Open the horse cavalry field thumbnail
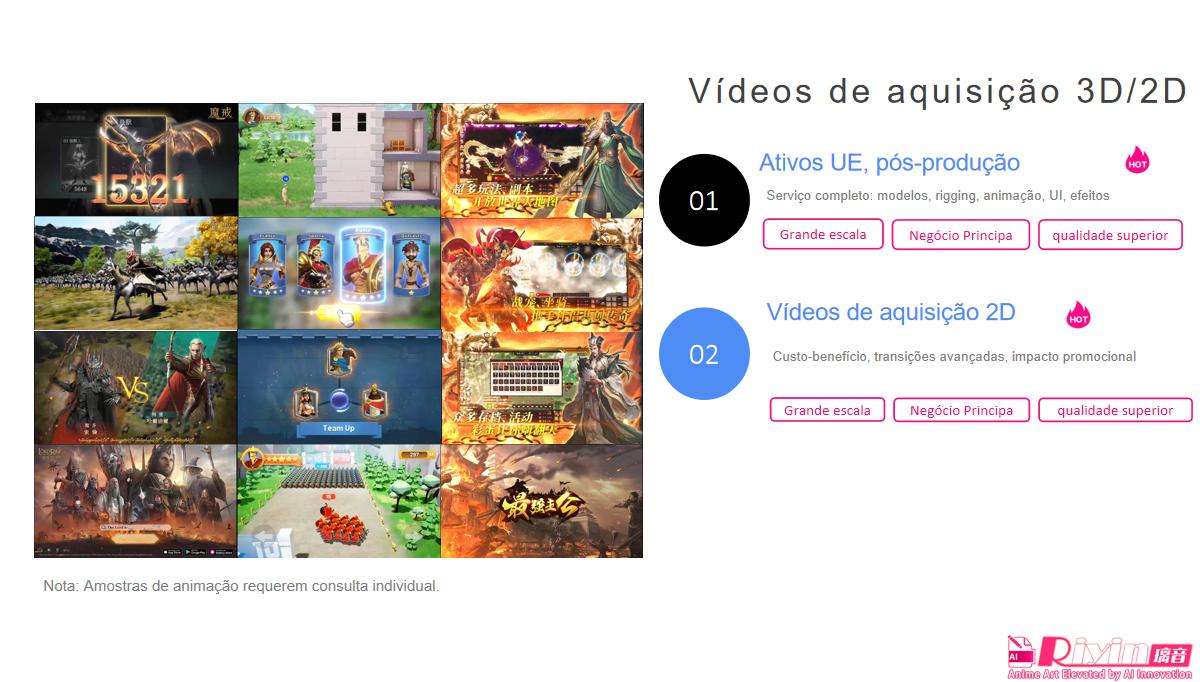 136,274
